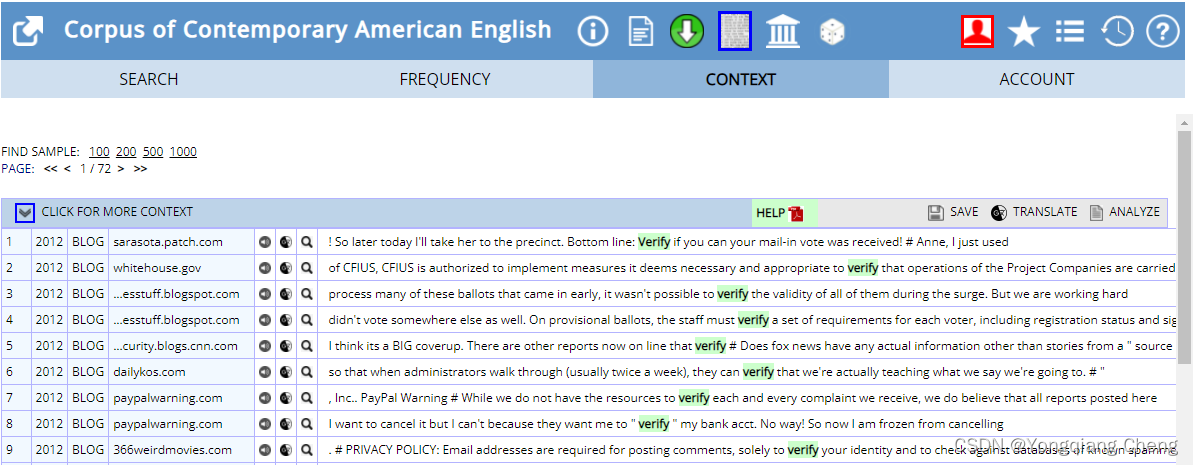
Task: Choose a sample of 200
Action: (x=126, y=151)
